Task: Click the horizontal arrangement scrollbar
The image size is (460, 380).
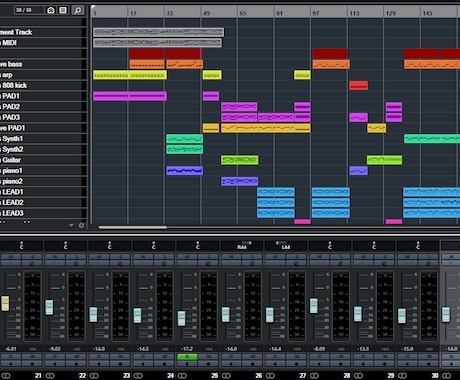Action: point(133,227)
